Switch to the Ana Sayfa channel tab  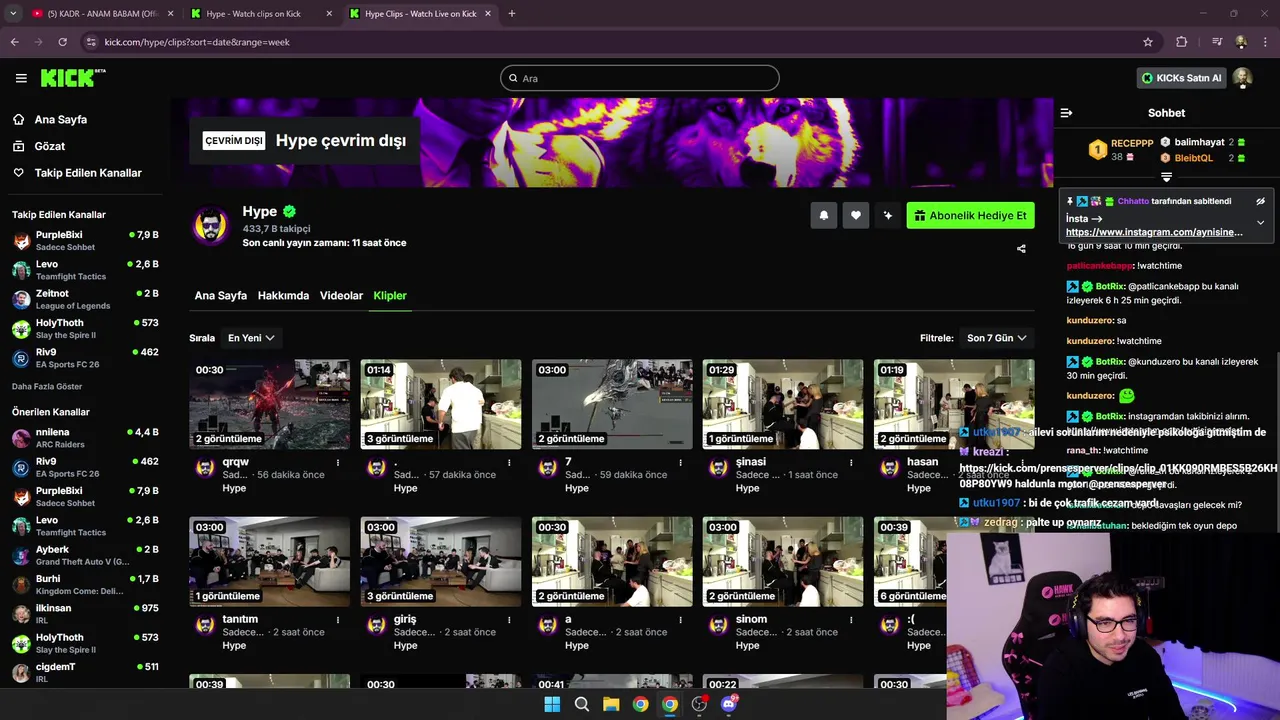pos(220,296)
